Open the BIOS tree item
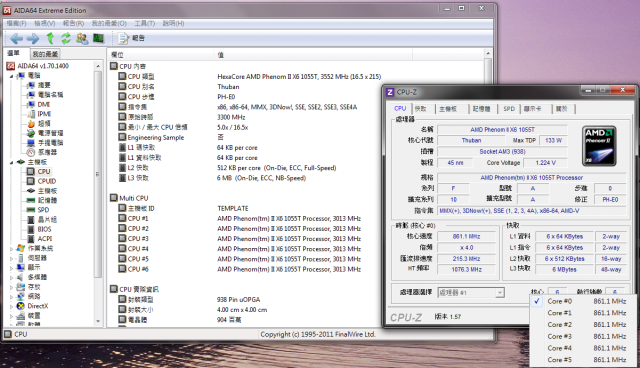This screenshot has height=368, width=640. (x=44, y=229)
